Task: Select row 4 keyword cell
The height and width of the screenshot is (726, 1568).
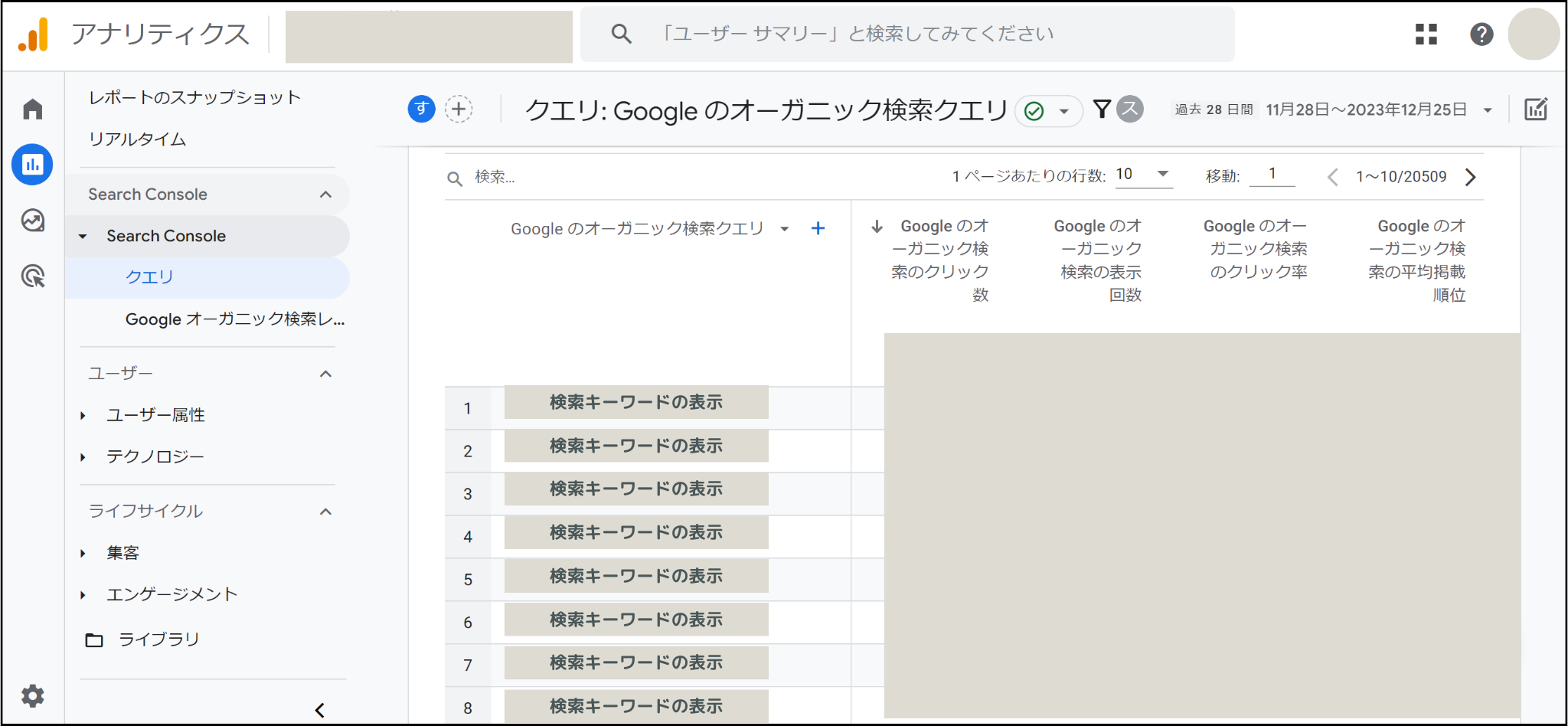Action: point(636,532)
